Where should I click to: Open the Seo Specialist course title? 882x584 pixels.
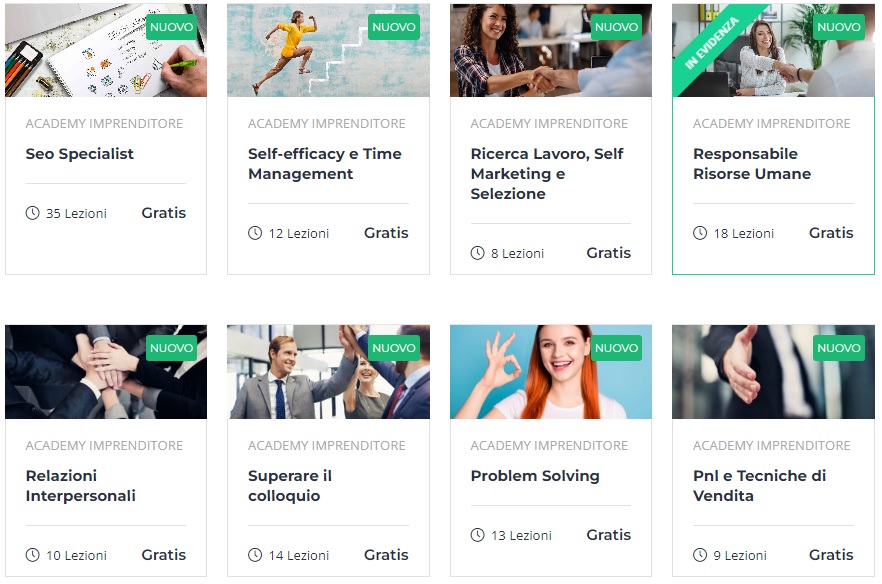pyautogui.click(x=80, y=154)
